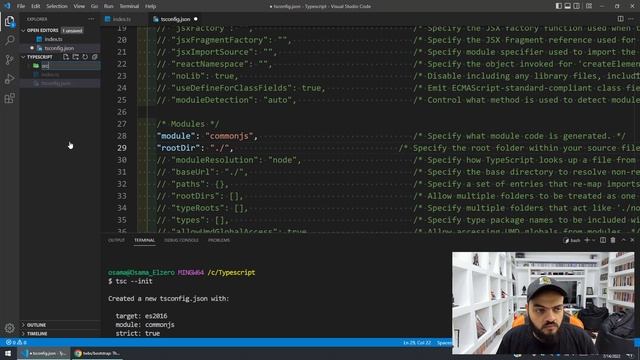Click "$ tsc --init" command in terminal
The height and width of the screenshot is (360, 640).
(x=130, y=281)
